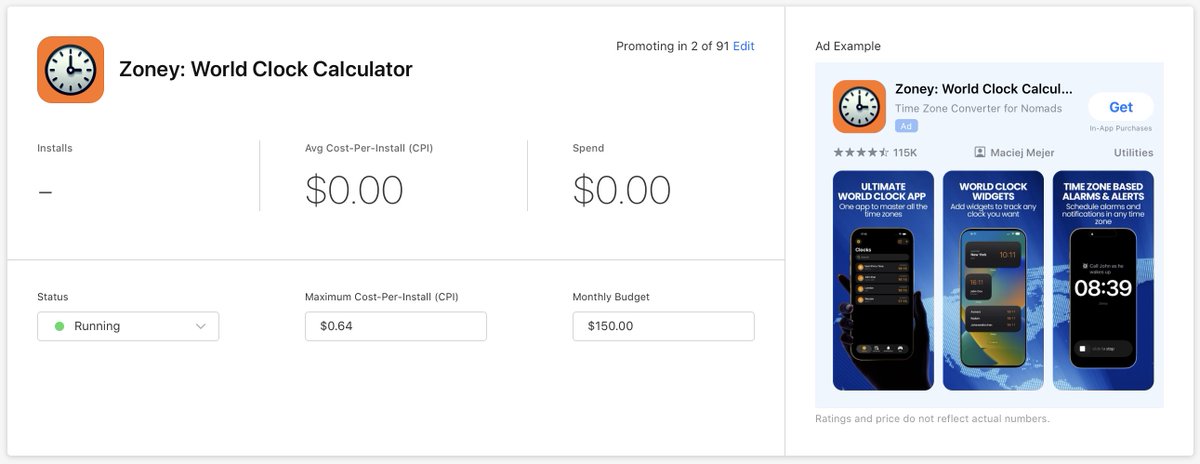1200x464 pixels.
Task: Click the Get button in the ad
Action: 1121,107
